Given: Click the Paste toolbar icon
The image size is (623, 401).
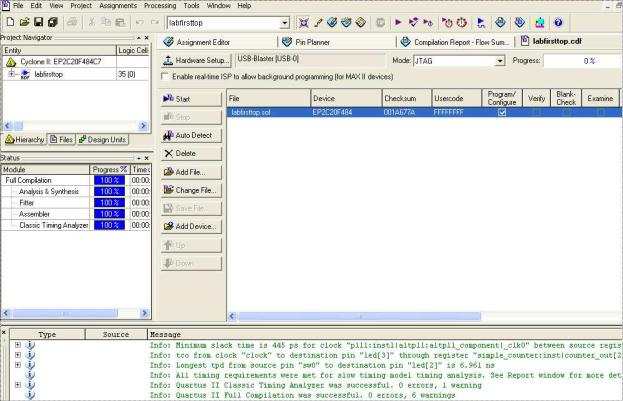Looking at the screenshot, I should [x=120, y=22].
